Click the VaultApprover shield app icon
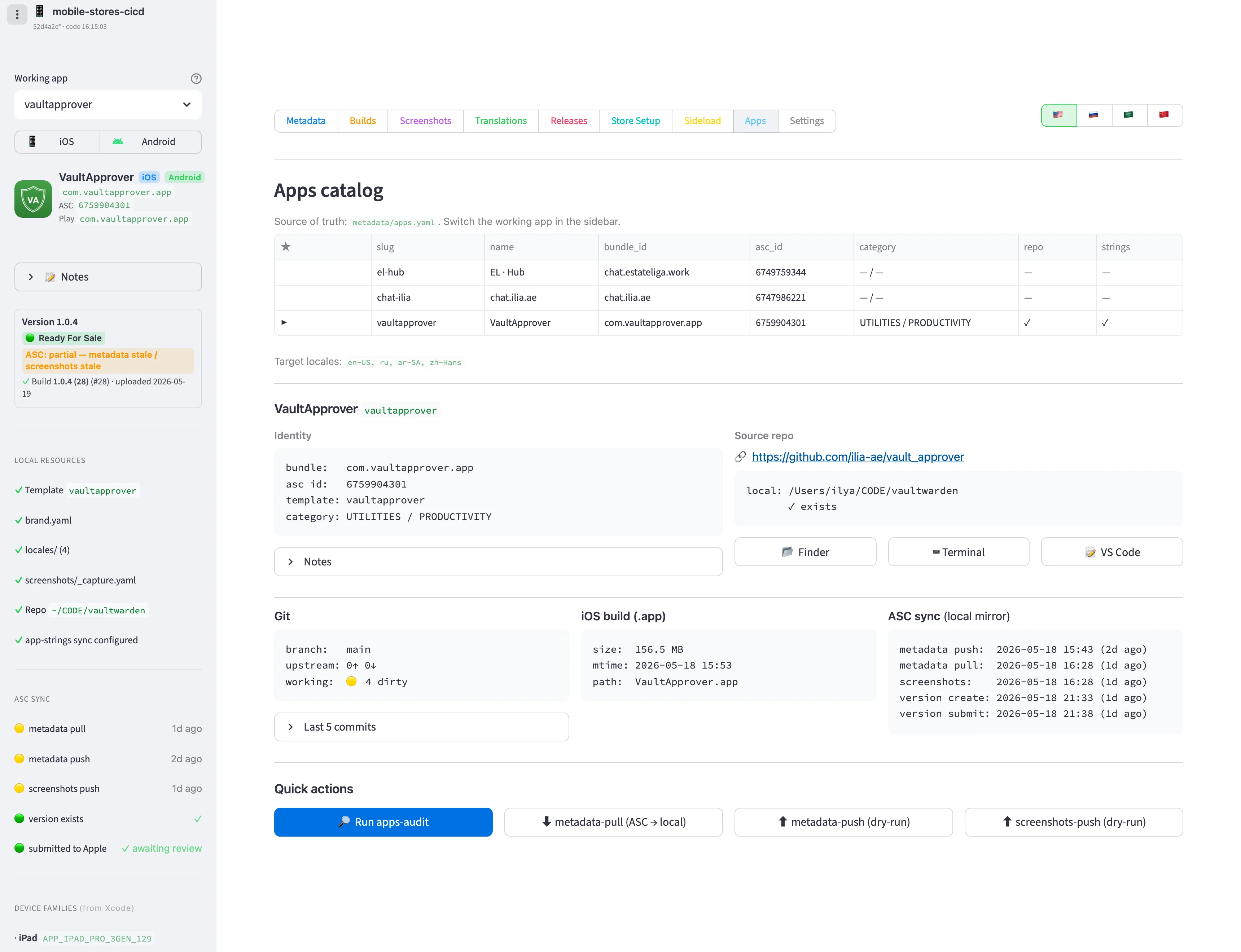This screenshot has width=1241, height=952. point(33,199)
